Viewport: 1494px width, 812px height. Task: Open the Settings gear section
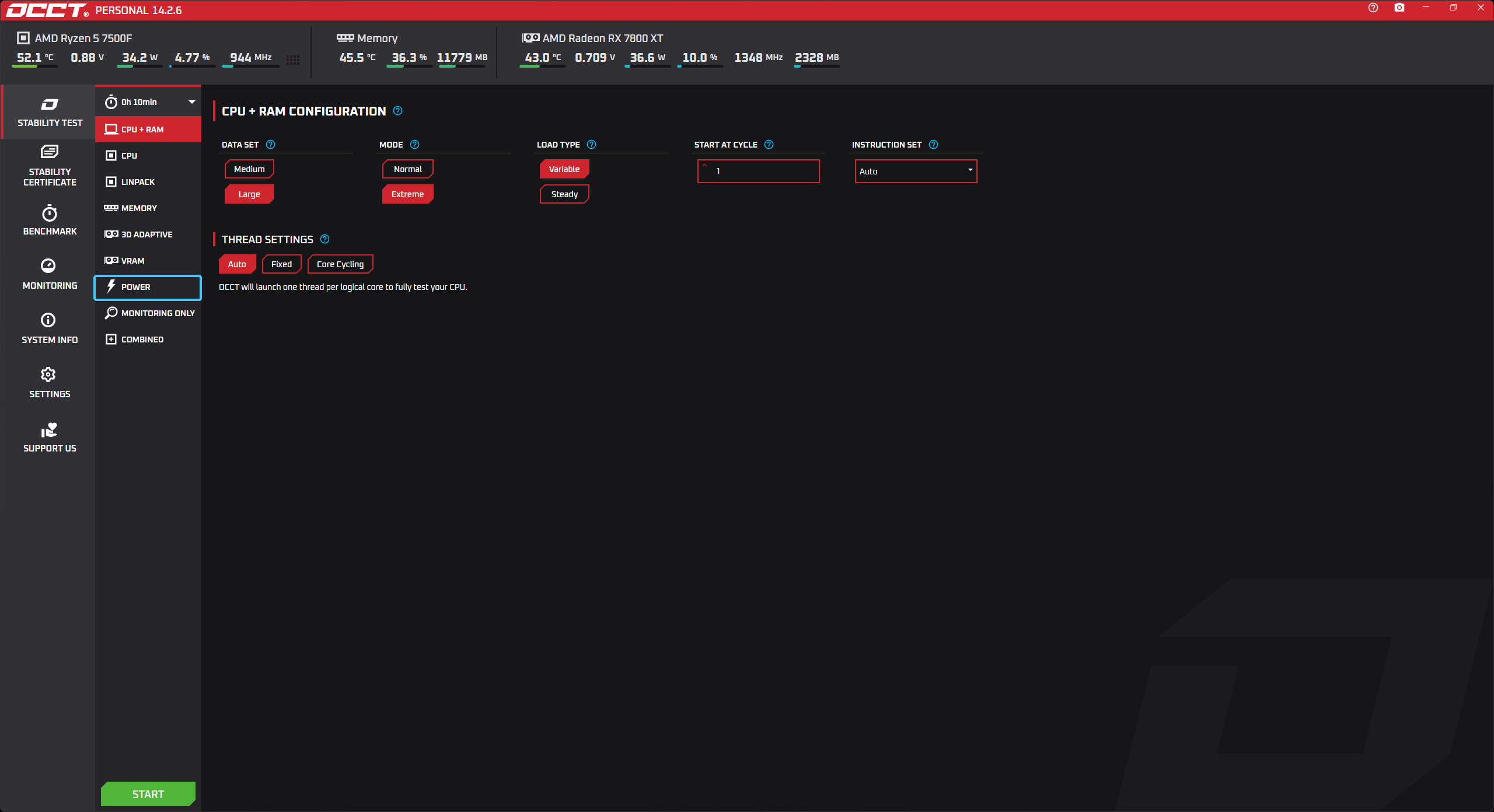point(49,382)
